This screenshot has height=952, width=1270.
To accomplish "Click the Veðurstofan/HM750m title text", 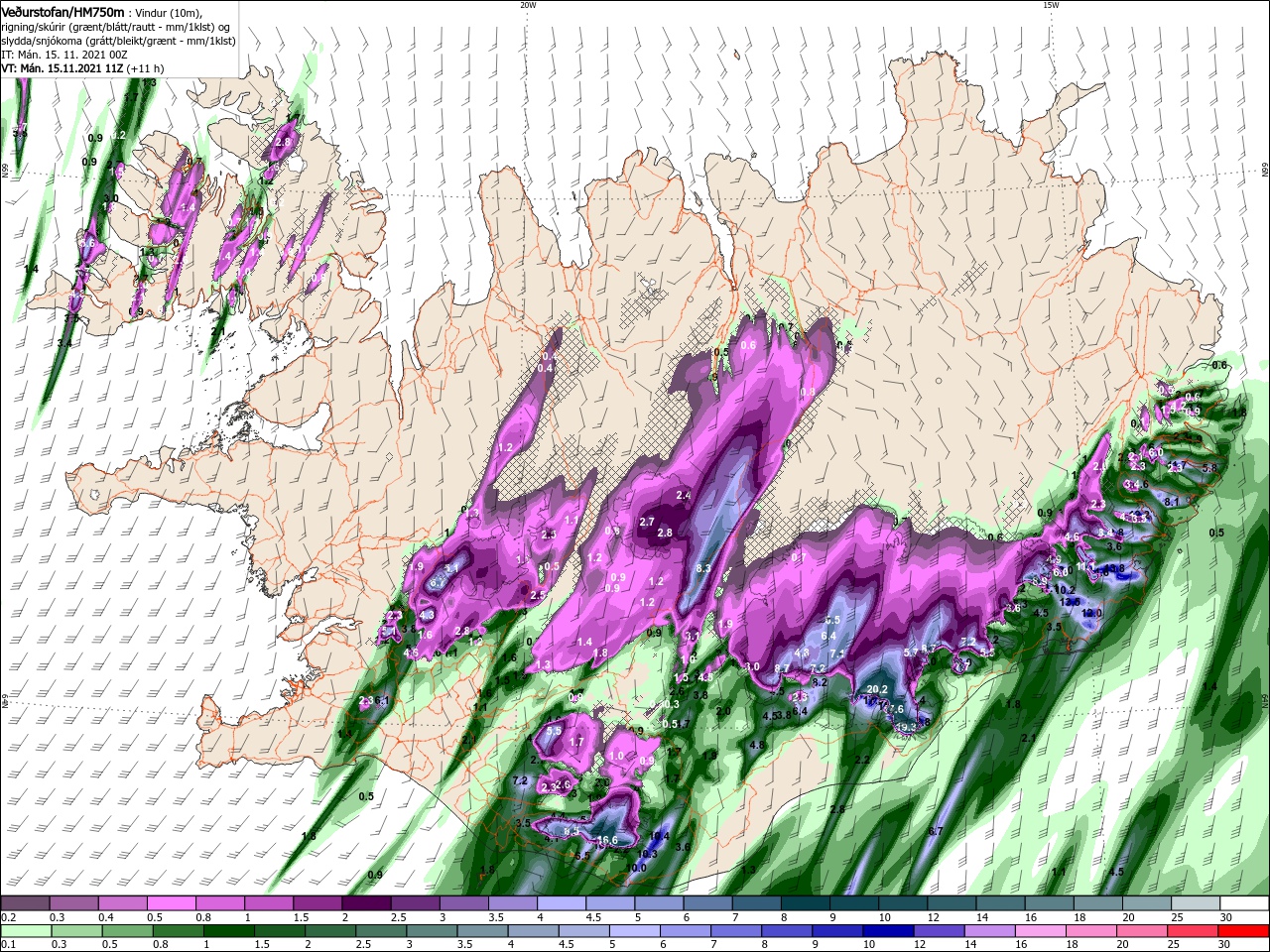I will coord(63,12).
